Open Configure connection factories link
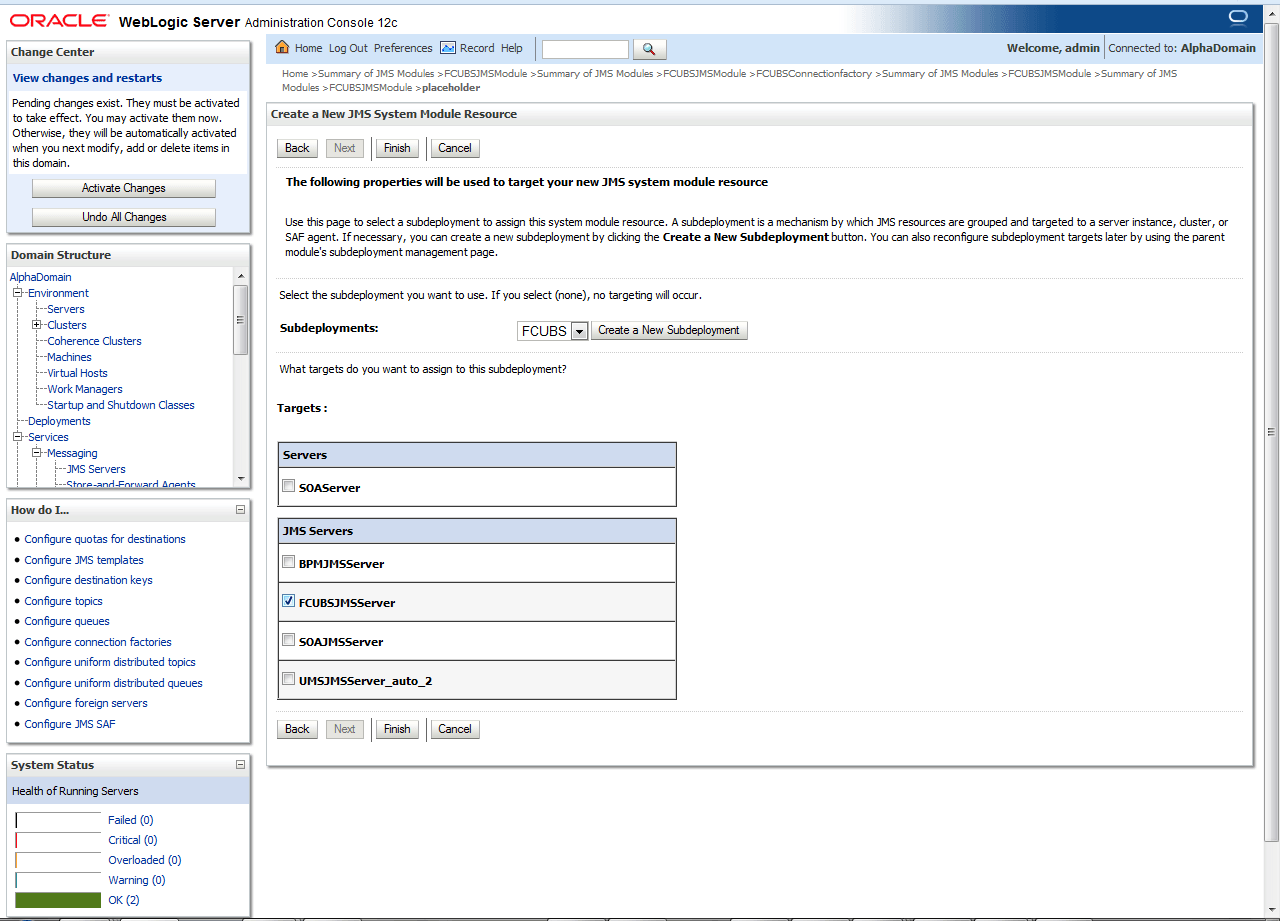The height and width of the screenshot is (921, 1280). [98, 642]
